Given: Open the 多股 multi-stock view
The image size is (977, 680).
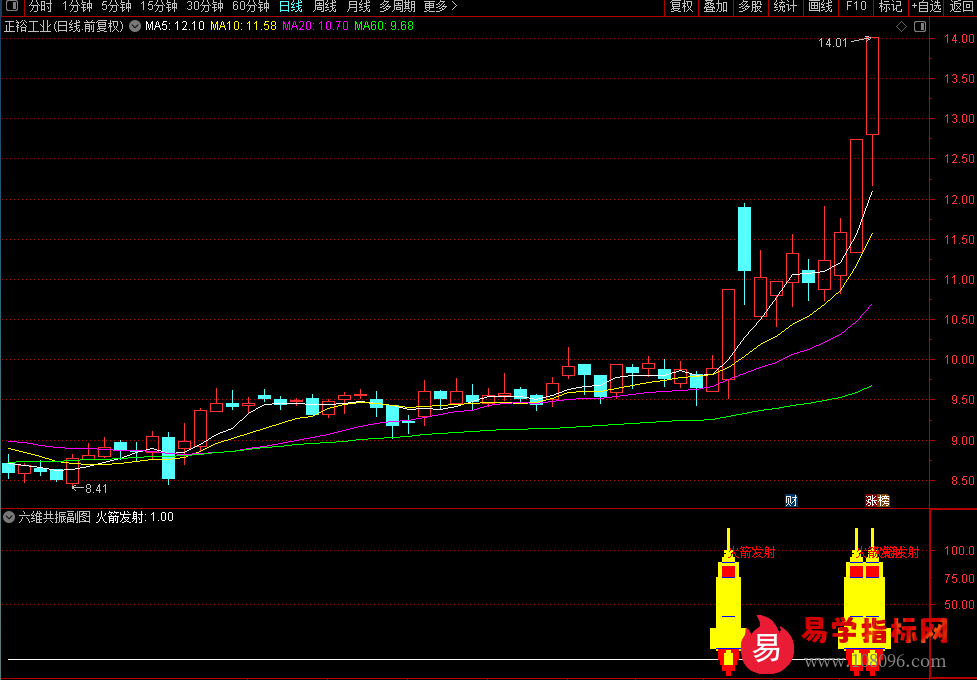Looking at the screenshot, I should [750, 7].
